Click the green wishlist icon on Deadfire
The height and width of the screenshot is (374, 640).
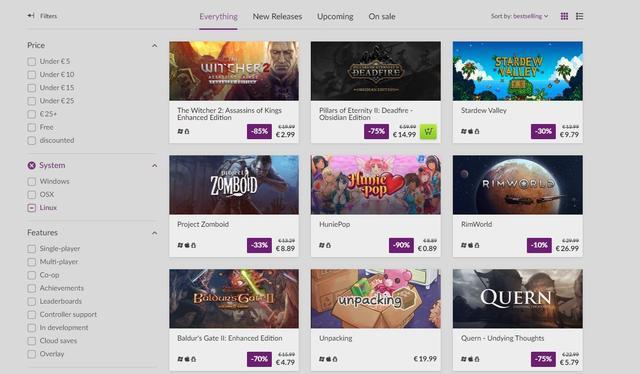click(428, 132)
